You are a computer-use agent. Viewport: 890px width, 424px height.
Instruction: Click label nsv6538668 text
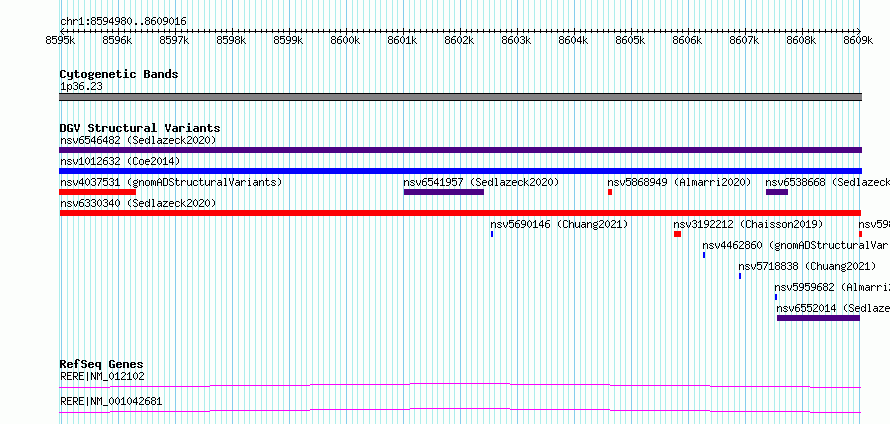coord(828,182)
